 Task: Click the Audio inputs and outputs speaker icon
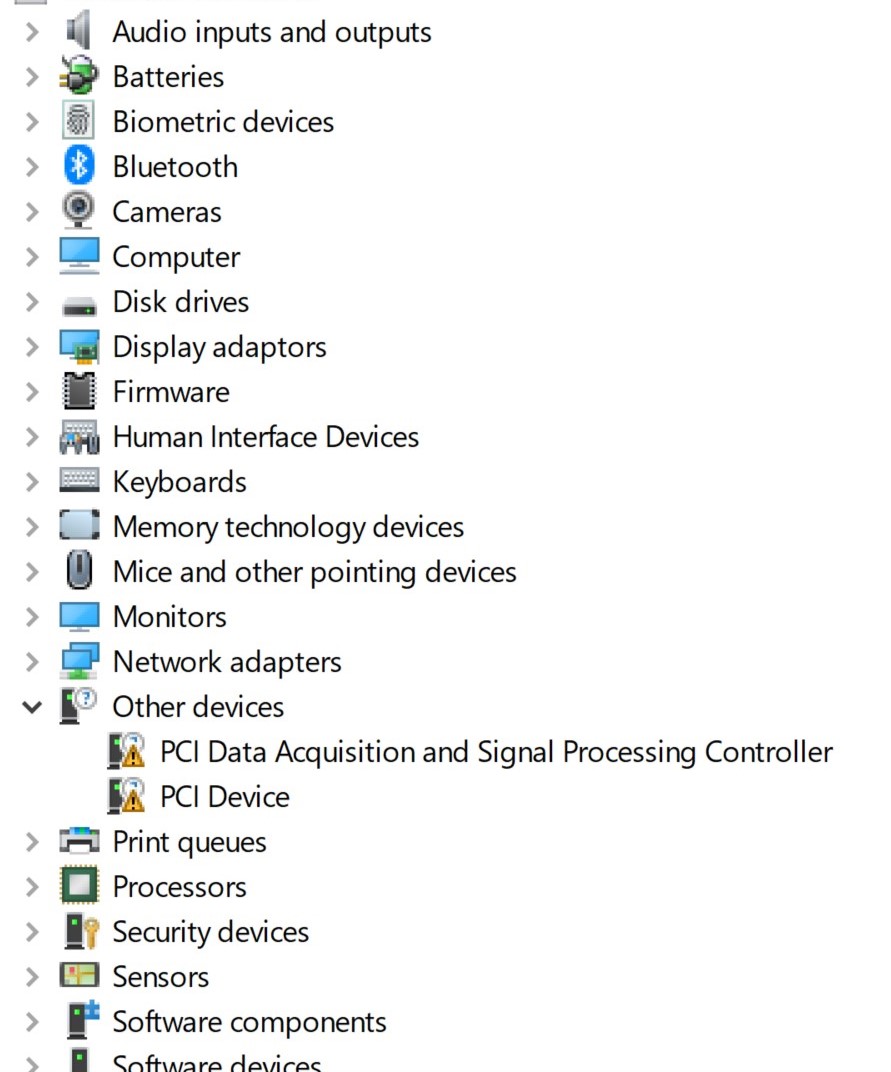coord(79,31)
